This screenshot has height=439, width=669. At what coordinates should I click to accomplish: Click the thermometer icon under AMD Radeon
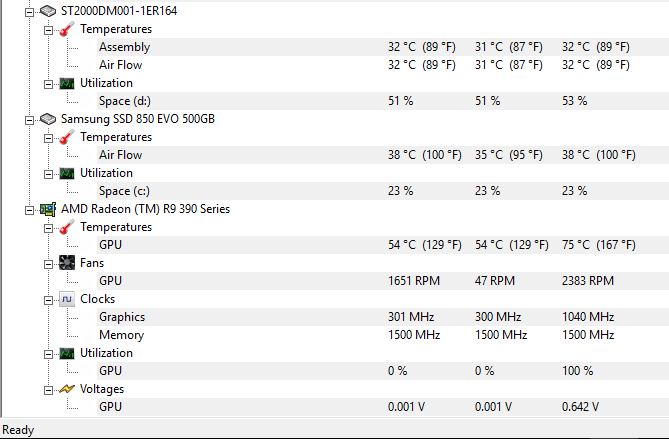66,227
